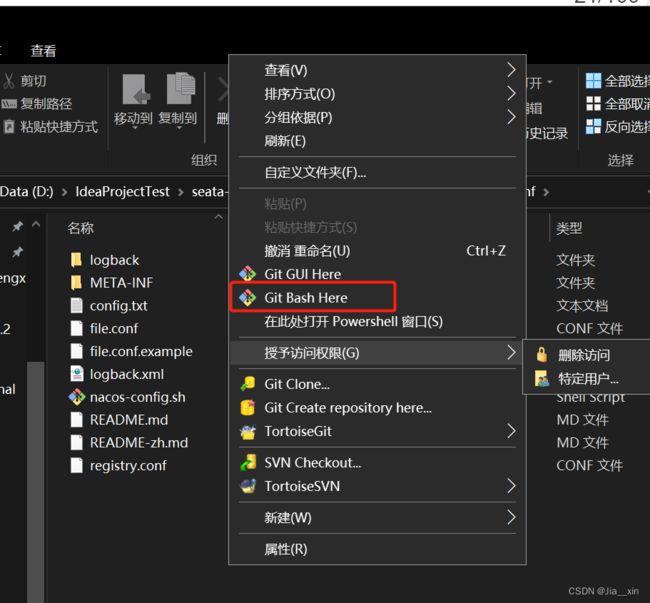This screenshot has width=650, height=603.
Task: Choose 在此处打开 Powershell 窗口(S)
Action: coord(376,321)
